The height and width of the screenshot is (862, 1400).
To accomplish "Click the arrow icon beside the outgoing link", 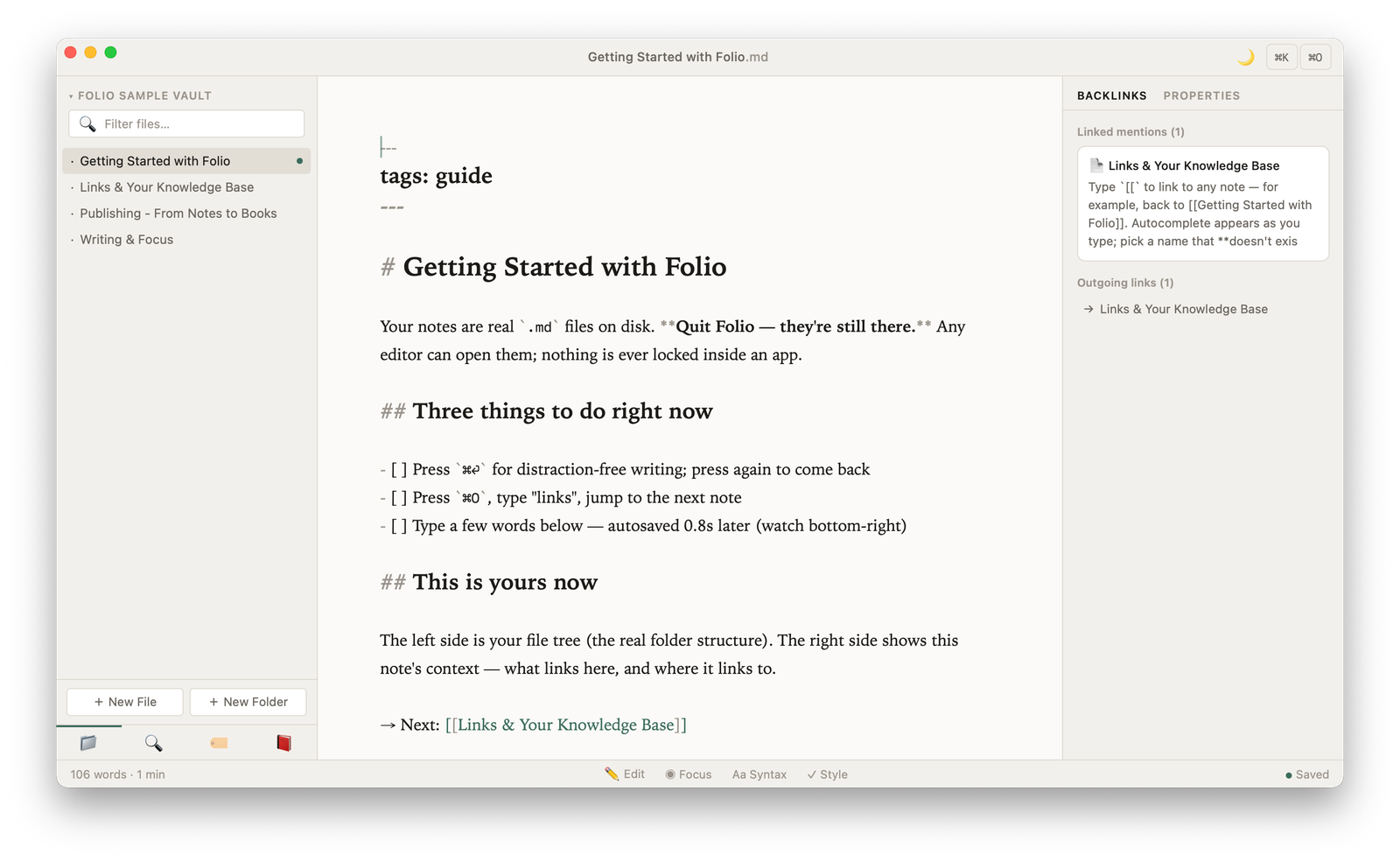I will click(x=1088, y=309).
